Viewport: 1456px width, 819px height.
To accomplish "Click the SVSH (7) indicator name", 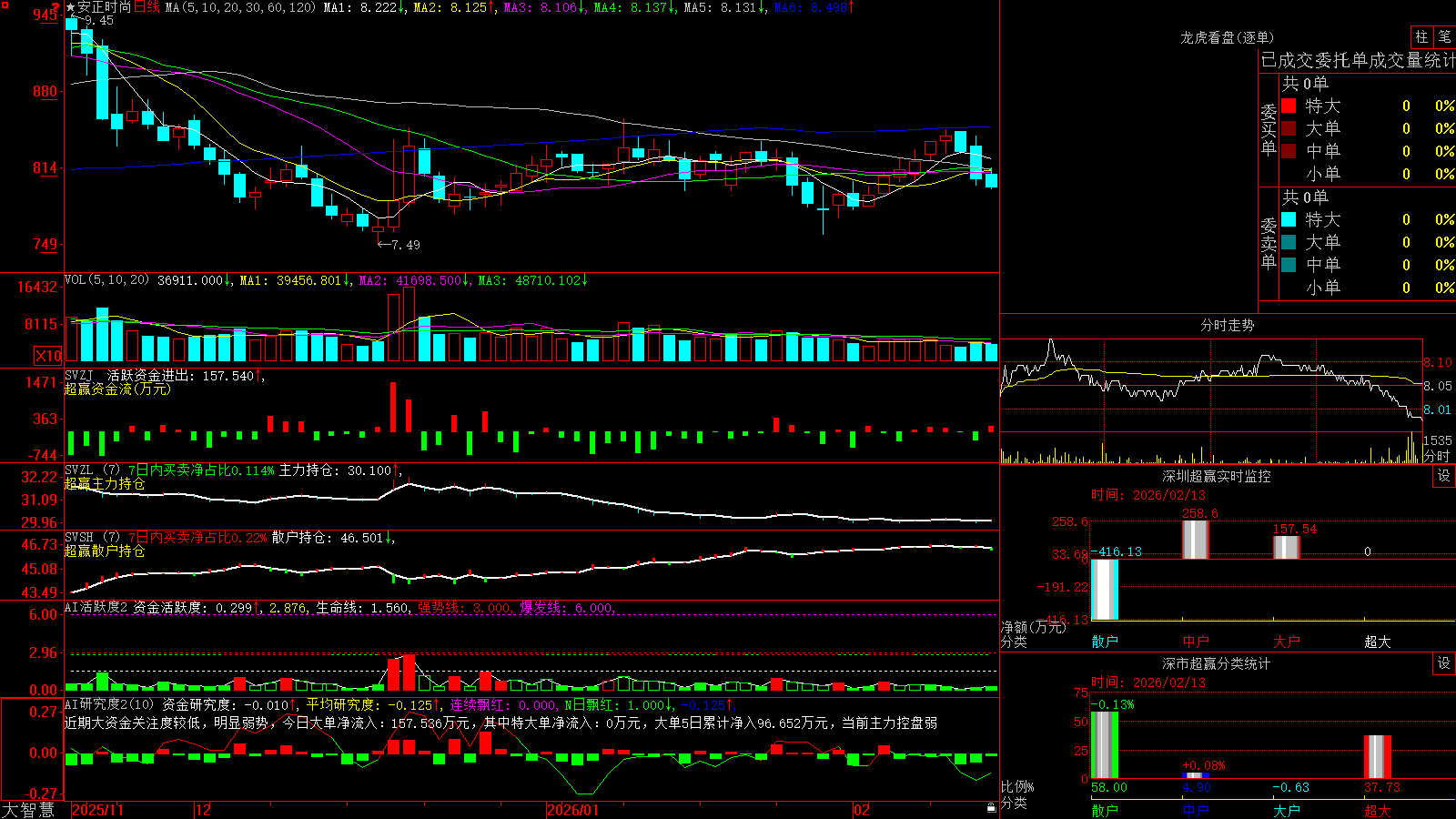I will 92,538.
